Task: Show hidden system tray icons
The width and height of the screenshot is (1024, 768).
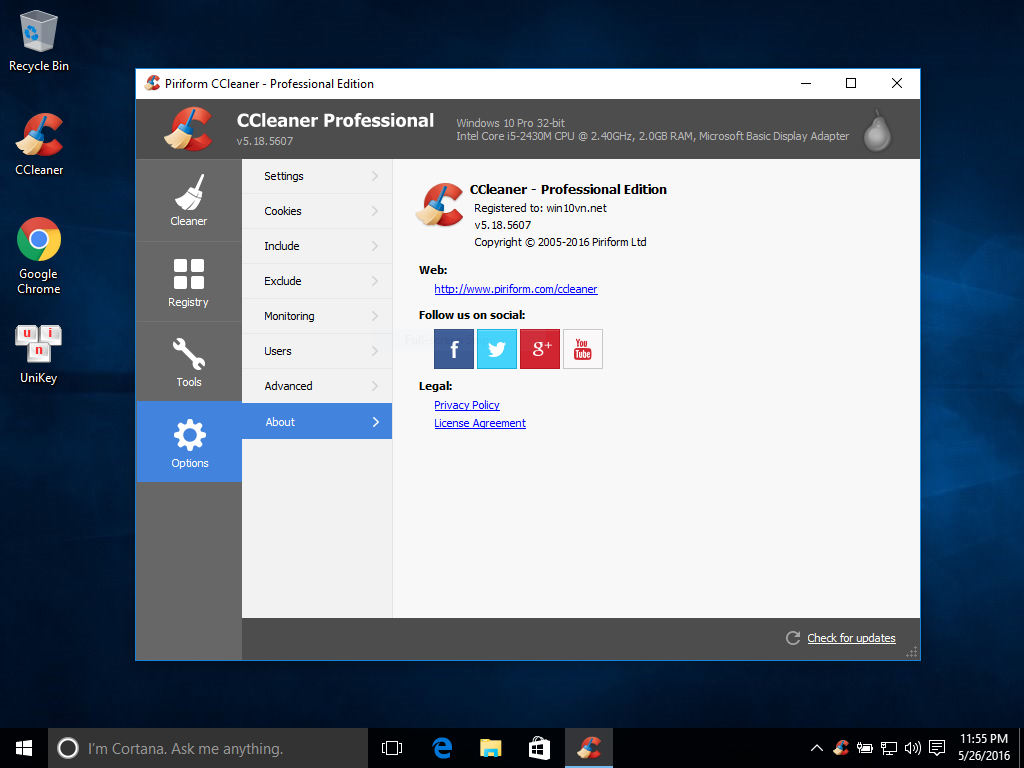Action: click(817, 748)
